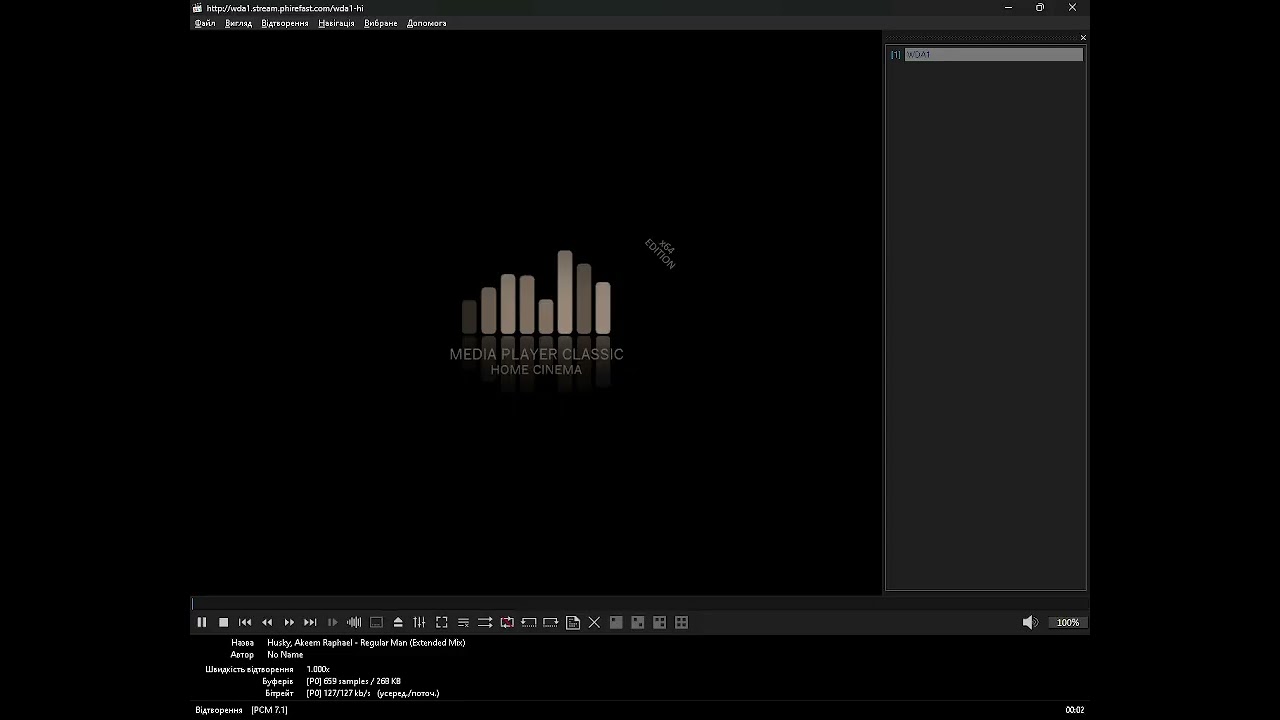Viewport: 1280px width, 720px height.
Task: Toggle fullscreen with the corner-brackets icon
Action: 442,622
